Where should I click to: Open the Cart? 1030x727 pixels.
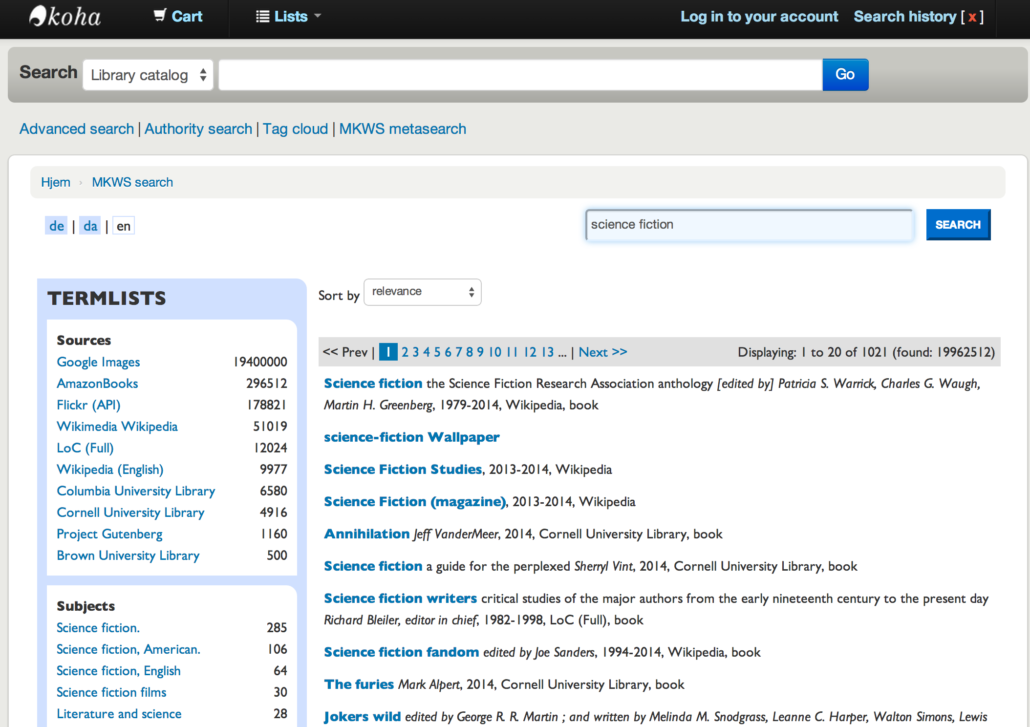(177, 16)
